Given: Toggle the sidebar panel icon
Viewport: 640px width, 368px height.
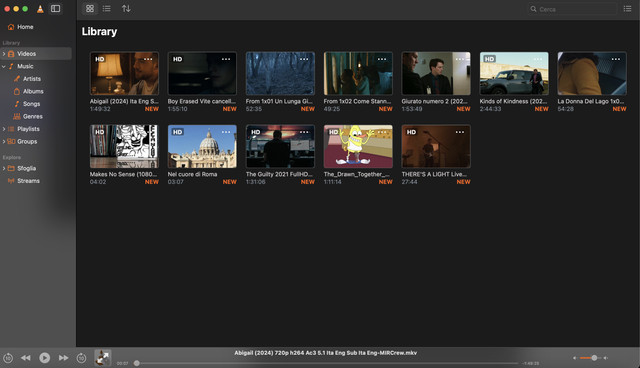Looking at the screenshot, I should (x=56, y=9).
